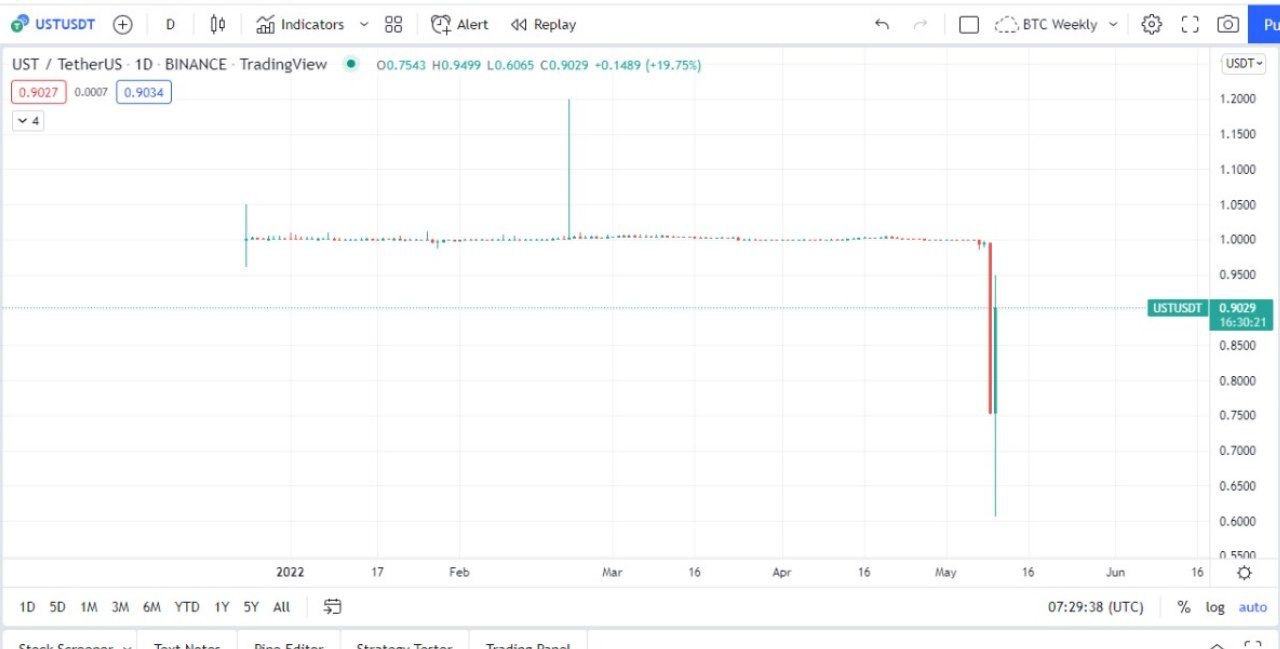Enter fullscreen mode

click(x=1190, y=24)
